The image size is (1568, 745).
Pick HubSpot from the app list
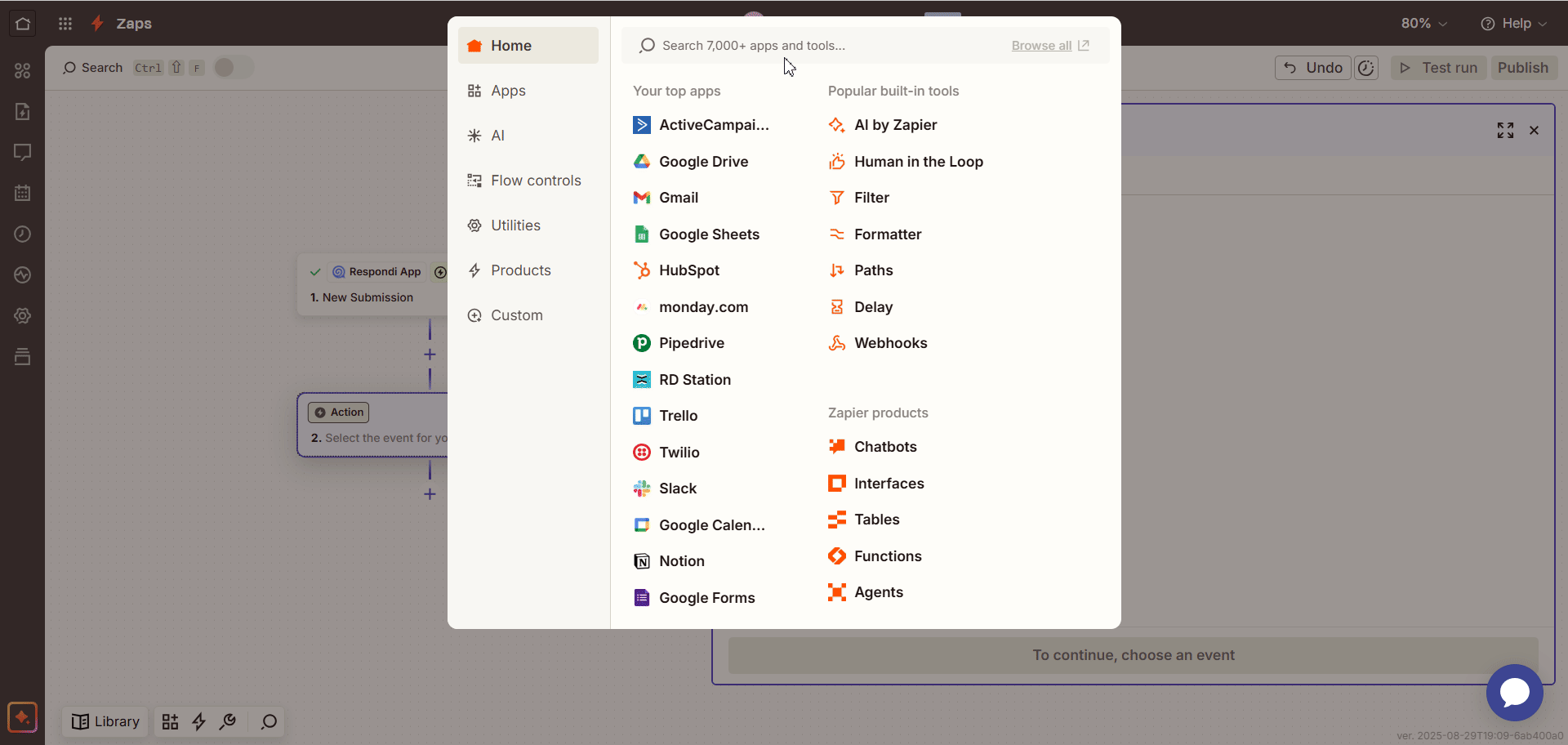coord(676,270)
